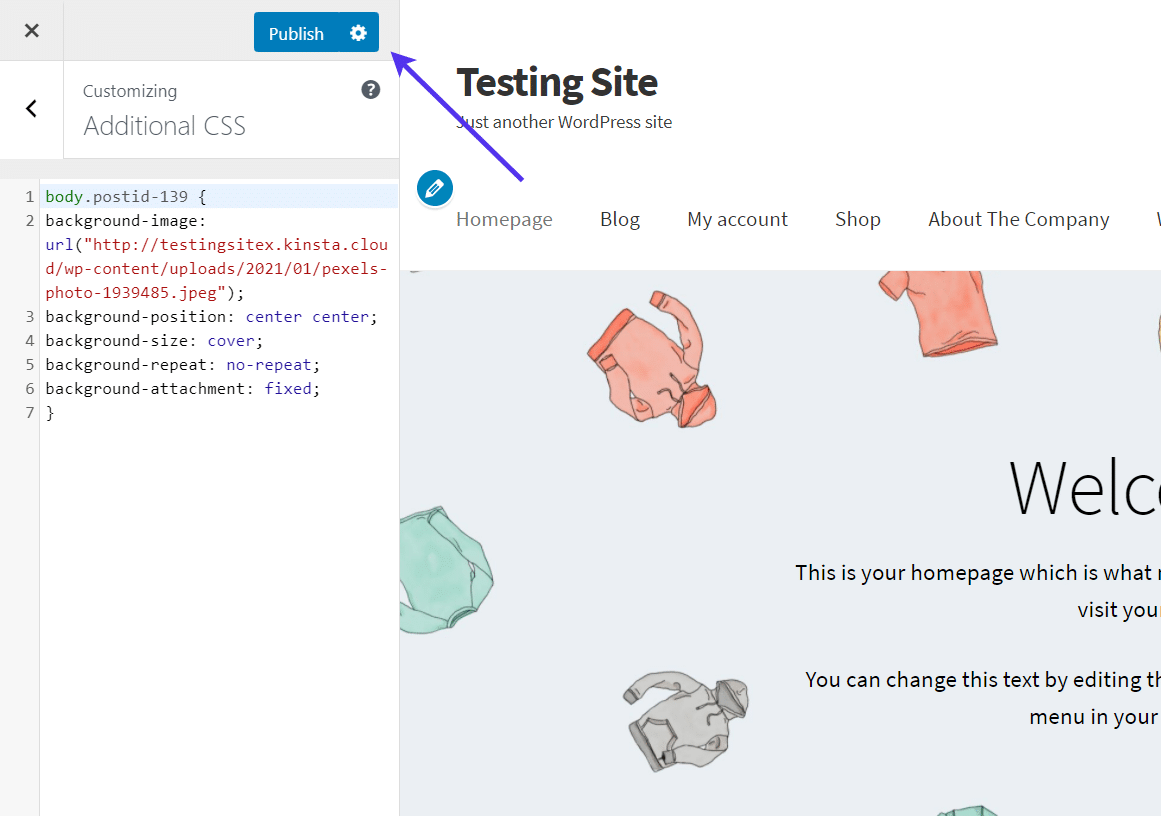Click the background-position: center center line
Image resolution: width=1161 pixels, height=816 pixels.
[211, 316]
